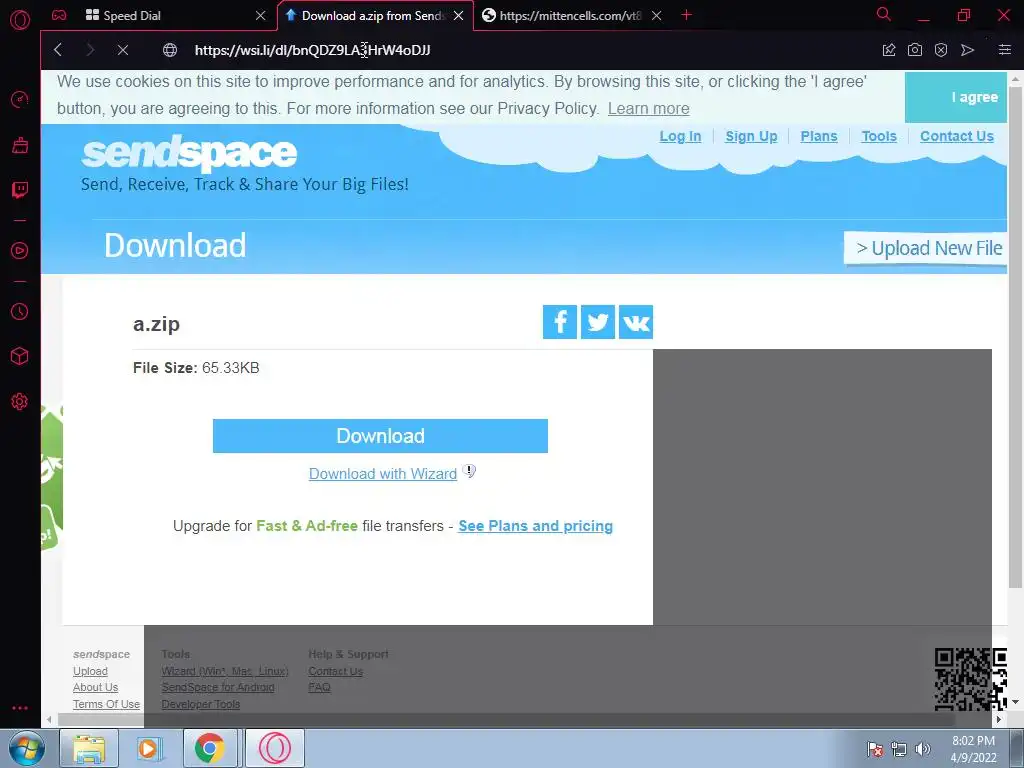Screen dimensions: 1024x768
Task: Open the share page icon in address bar
Action: point(889,50)
